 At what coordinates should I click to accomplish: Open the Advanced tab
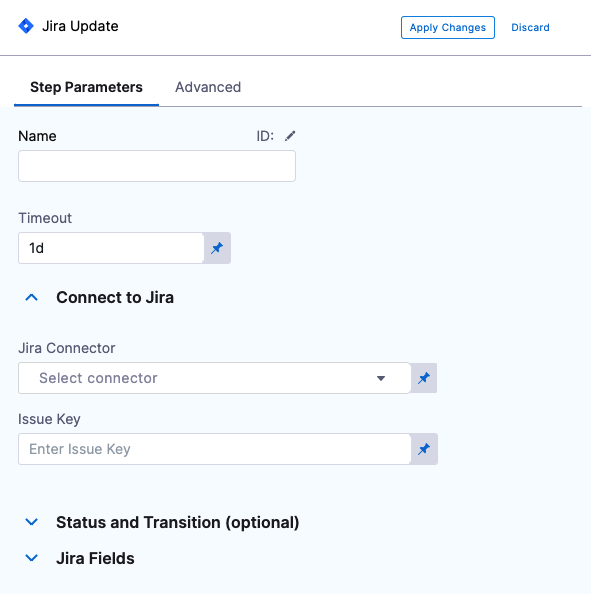click(208, 87)
